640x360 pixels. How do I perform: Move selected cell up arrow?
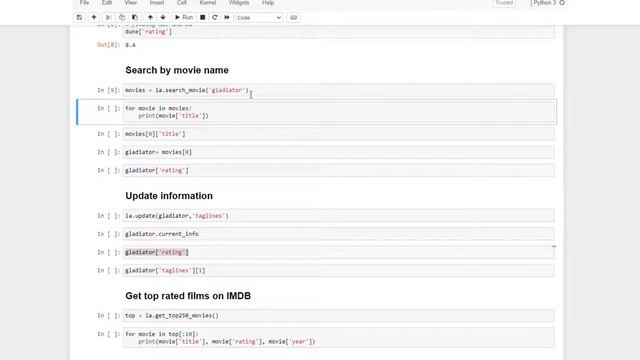pyautogui.click(x=150, y=18)
